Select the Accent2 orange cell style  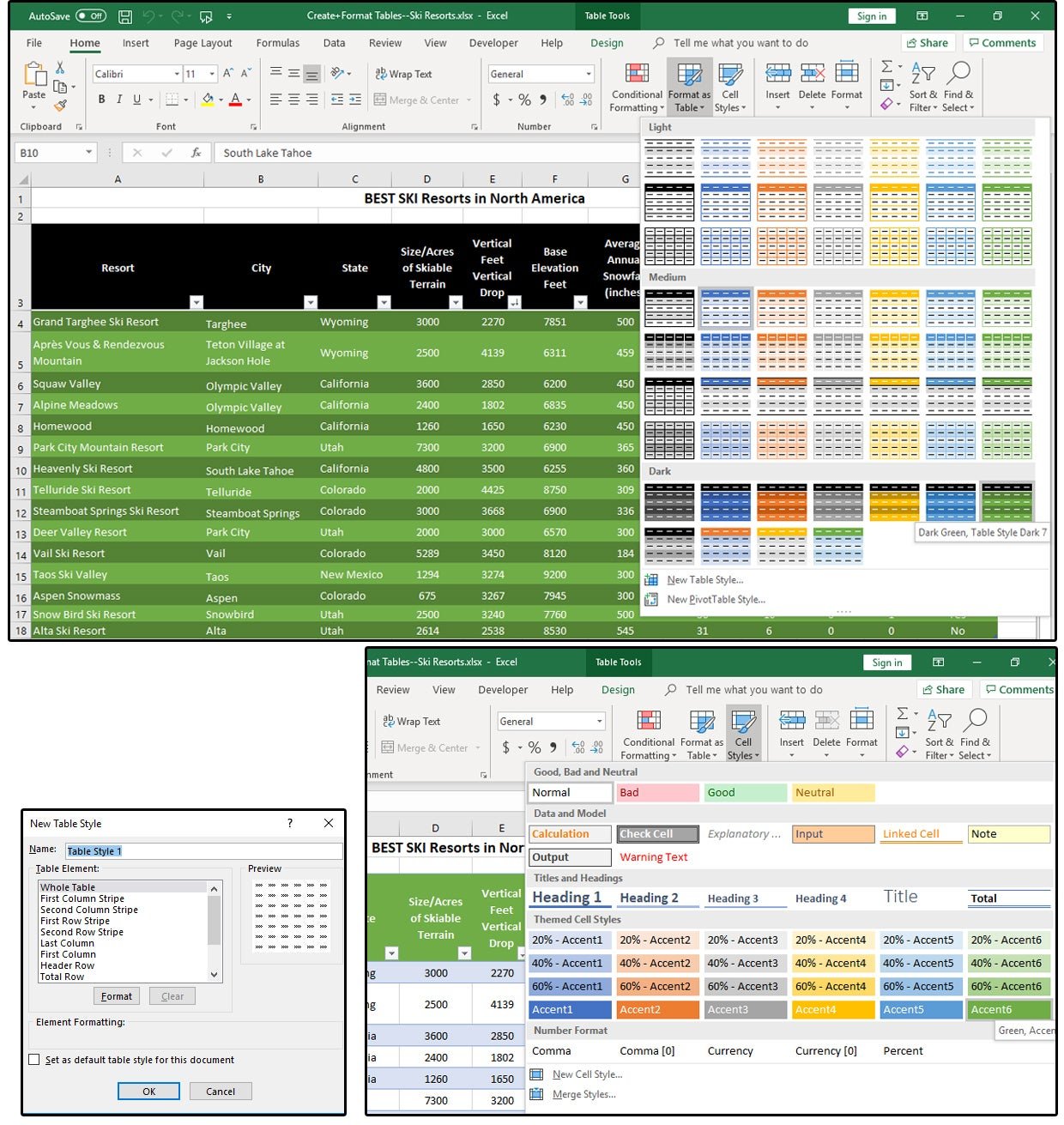[x=658, y=1010]
